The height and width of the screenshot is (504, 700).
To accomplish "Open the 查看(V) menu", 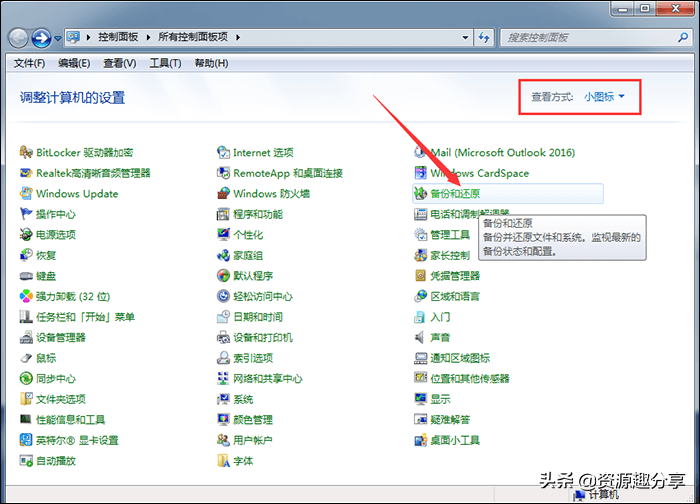I will pyautogui.click(x=120, y=63).
